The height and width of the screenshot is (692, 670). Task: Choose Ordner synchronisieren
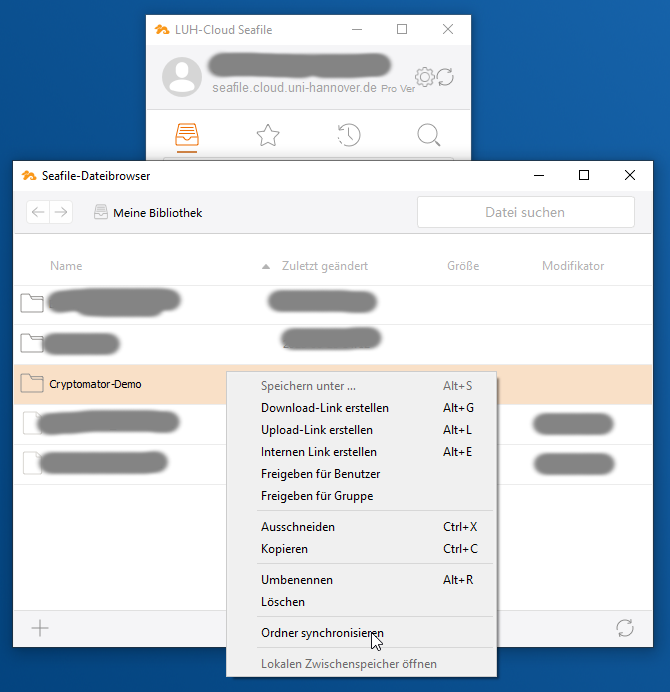tap(362, 633)
